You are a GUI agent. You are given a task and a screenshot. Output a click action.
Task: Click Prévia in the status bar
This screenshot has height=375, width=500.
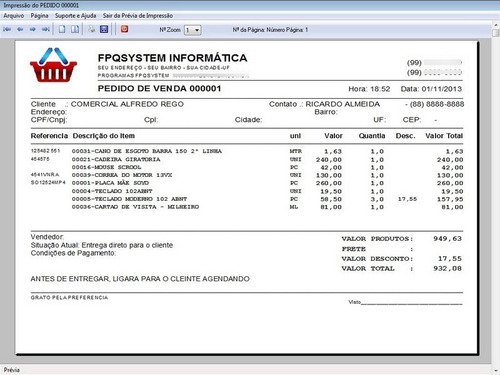(12, 370)
